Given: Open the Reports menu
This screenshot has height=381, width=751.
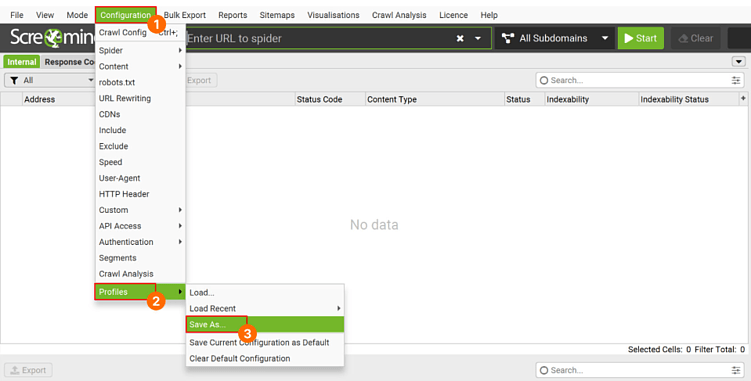Looking at the screenshot, I should pyautogui.click(x=233, y=15).
